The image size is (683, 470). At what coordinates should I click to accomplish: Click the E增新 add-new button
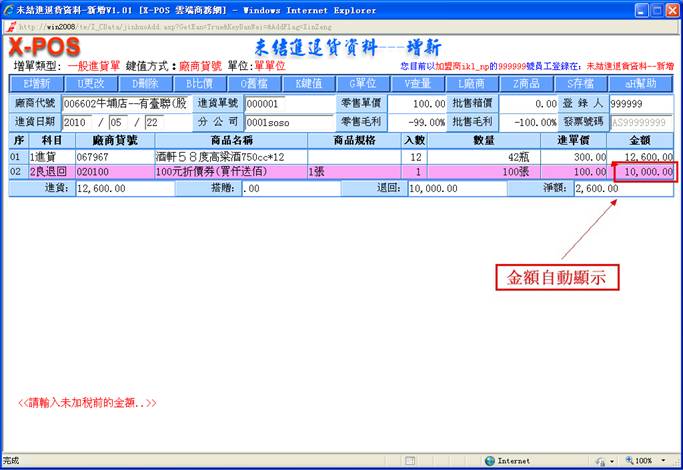click(x=36, y=83)
